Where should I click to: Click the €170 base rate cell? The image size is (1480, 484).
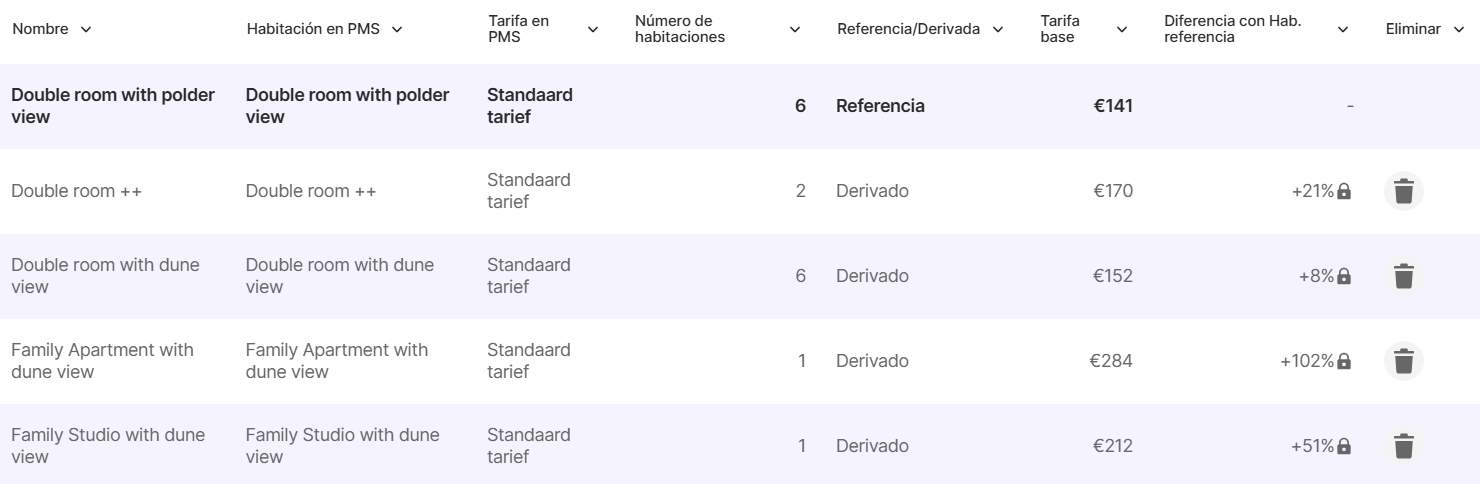1113,191
